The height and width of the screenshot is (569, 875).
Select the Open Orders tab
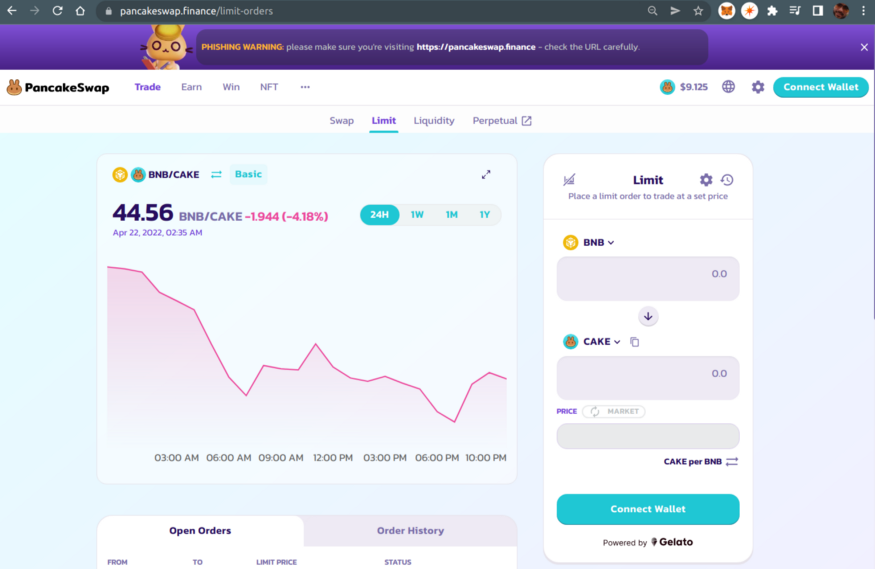tap(200, 531)
